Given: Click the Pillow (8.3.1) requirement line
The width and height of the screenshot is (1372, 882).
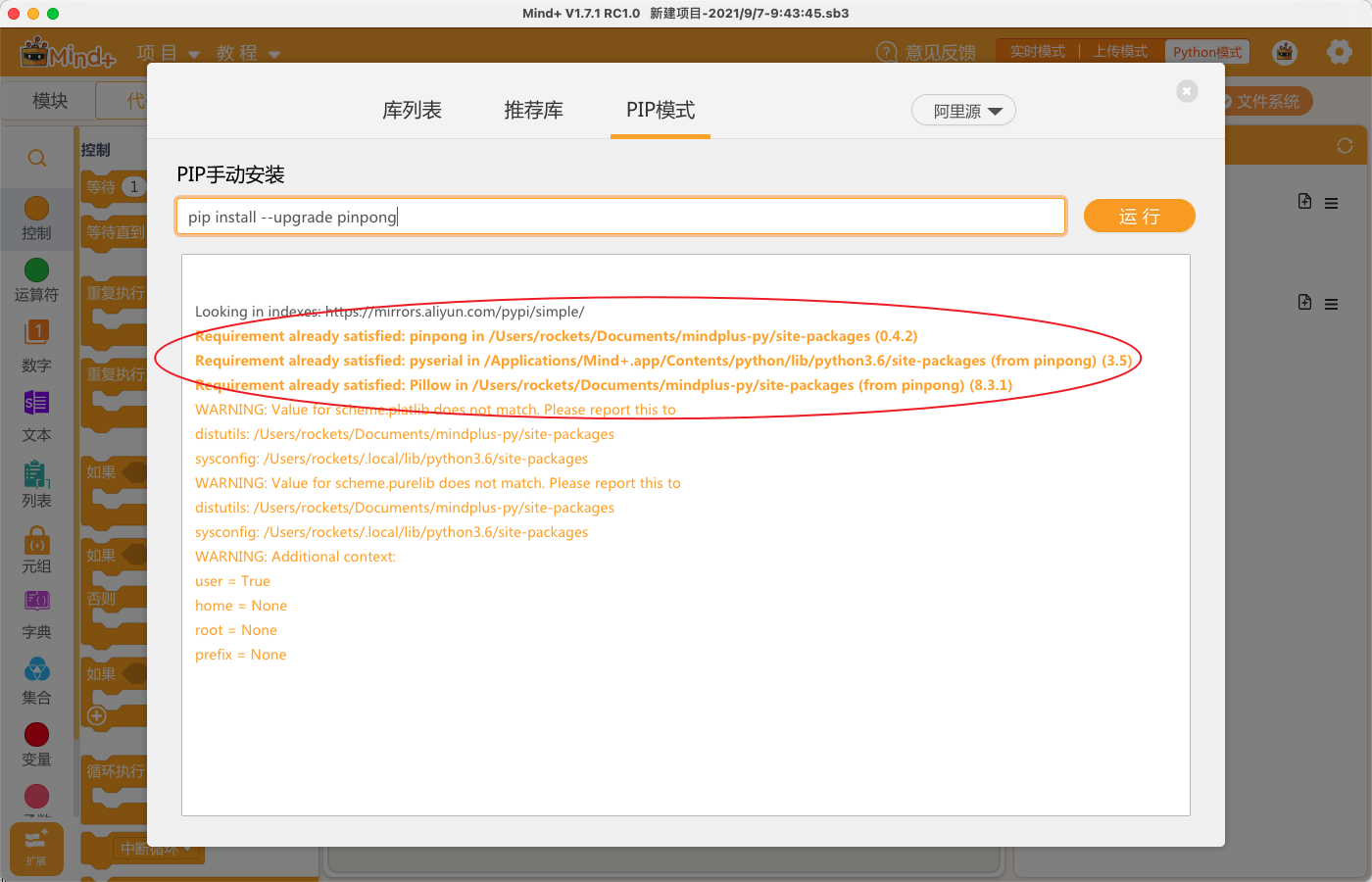Looking at the screenshot, I should pyautogui.click(x=604, y=385).
